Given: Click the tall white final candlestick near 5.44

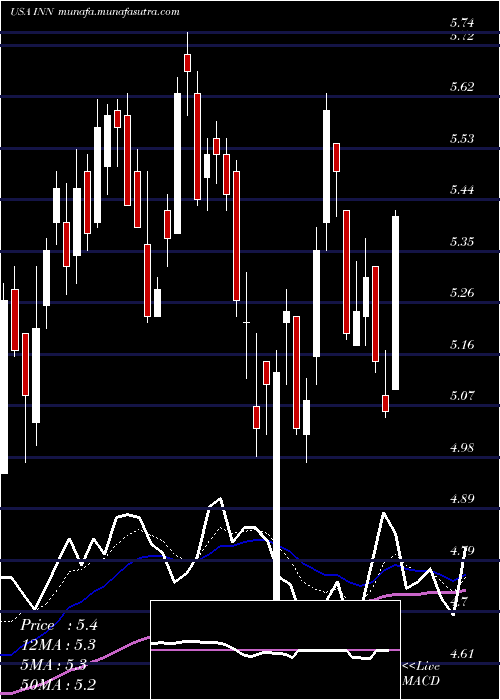Looking at the screenshot, I should (x=395, y=303).
